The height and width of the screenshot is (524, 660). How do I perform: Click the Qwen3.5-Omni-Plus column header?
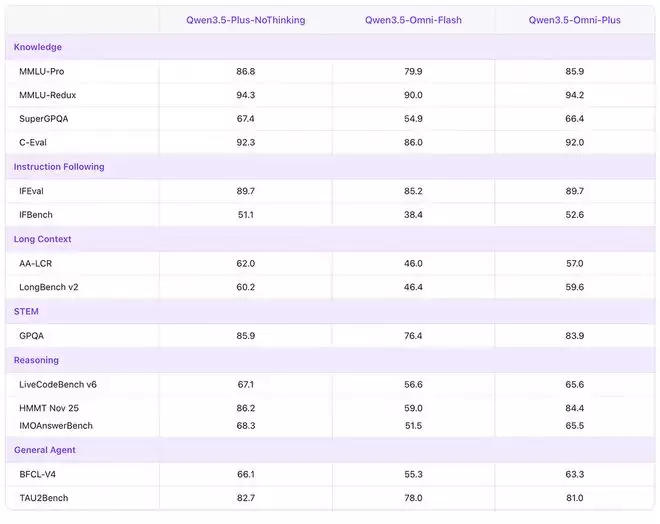(574, 20)
